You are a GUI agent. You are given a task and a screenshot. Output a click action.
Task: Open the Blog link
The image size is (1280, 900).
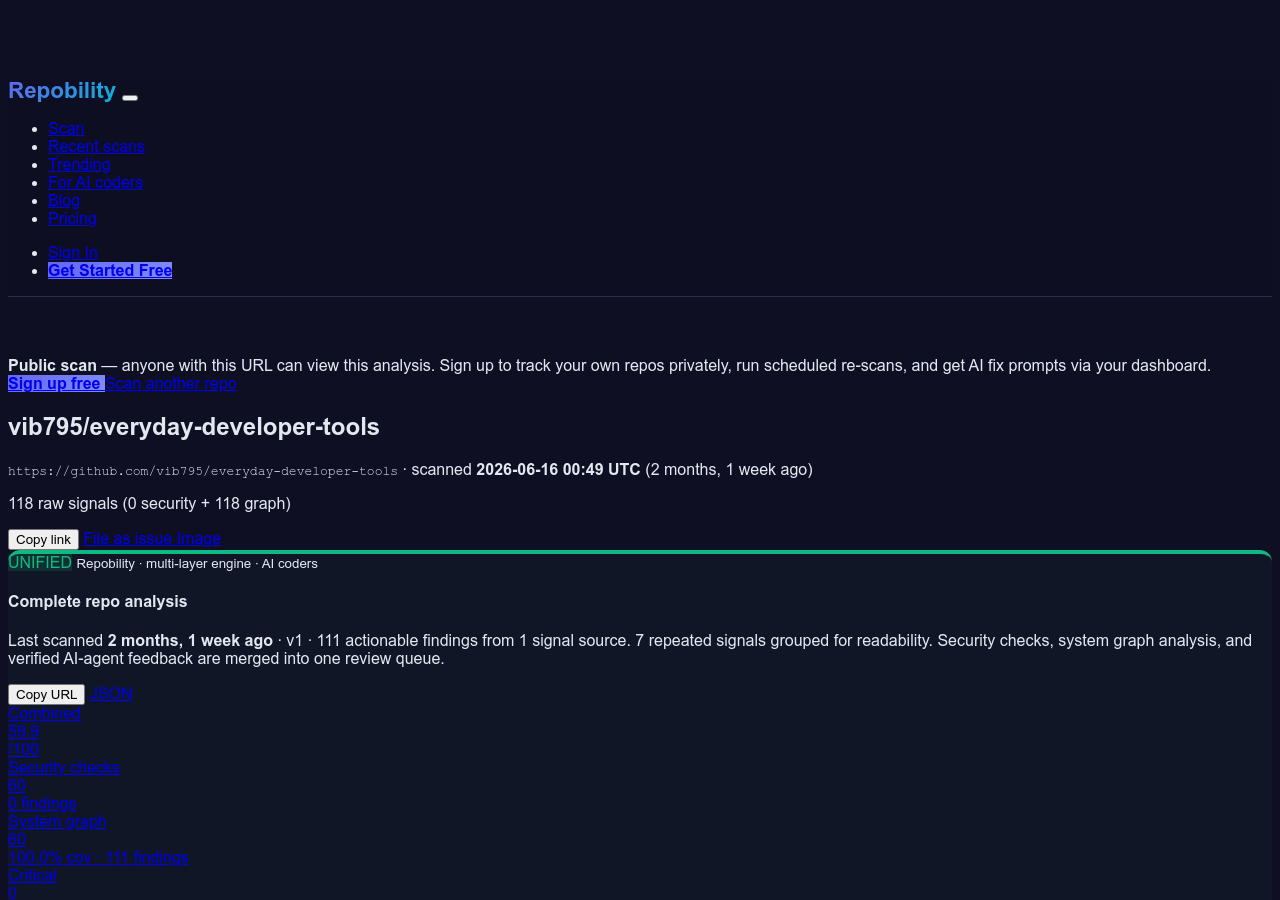(x=64, y=200)
